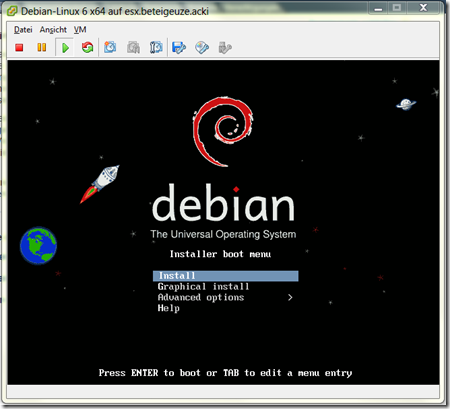The height and width of the screenshot is (409, 450).
Task: Click the VMware console icon in title bar
Action: 12,11
